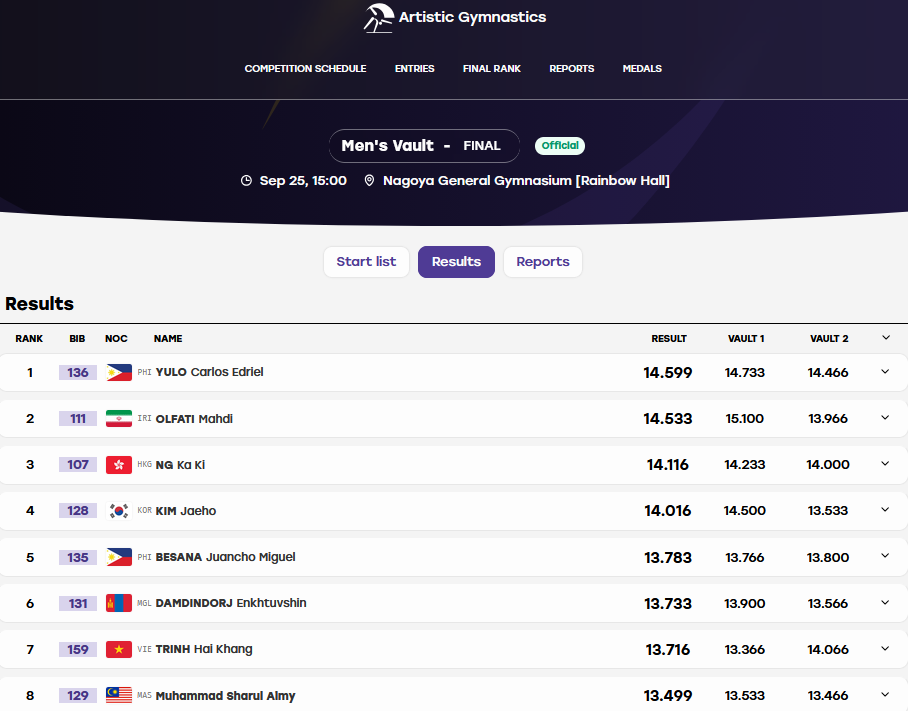This screenshot has width=908, height=711.
Task: Click the location pin icon near Nagoya
Action: pyautogui.click(x=369, y=181)
